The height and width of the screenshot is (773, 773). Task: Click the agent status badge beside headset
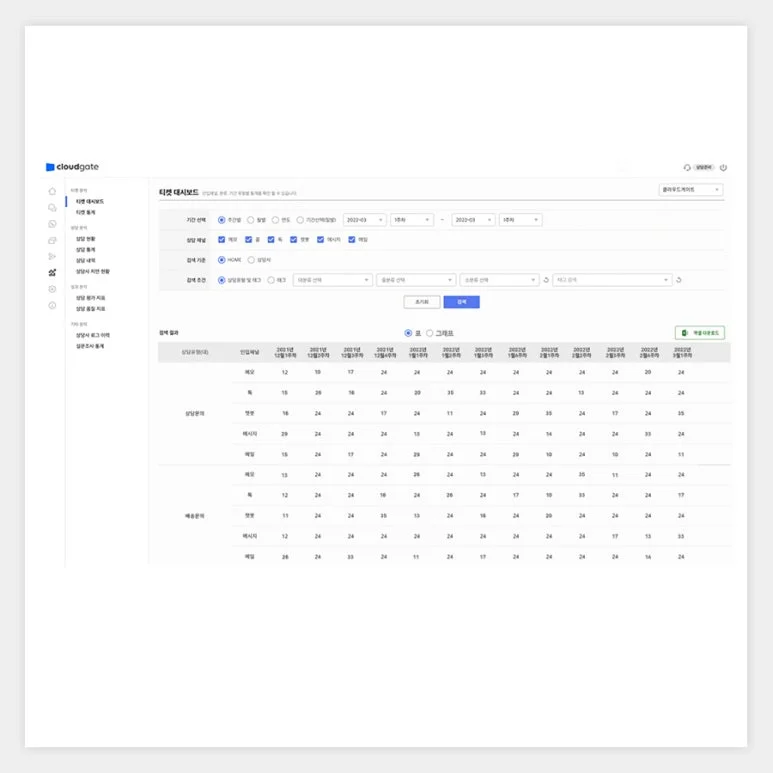[704, 168]
